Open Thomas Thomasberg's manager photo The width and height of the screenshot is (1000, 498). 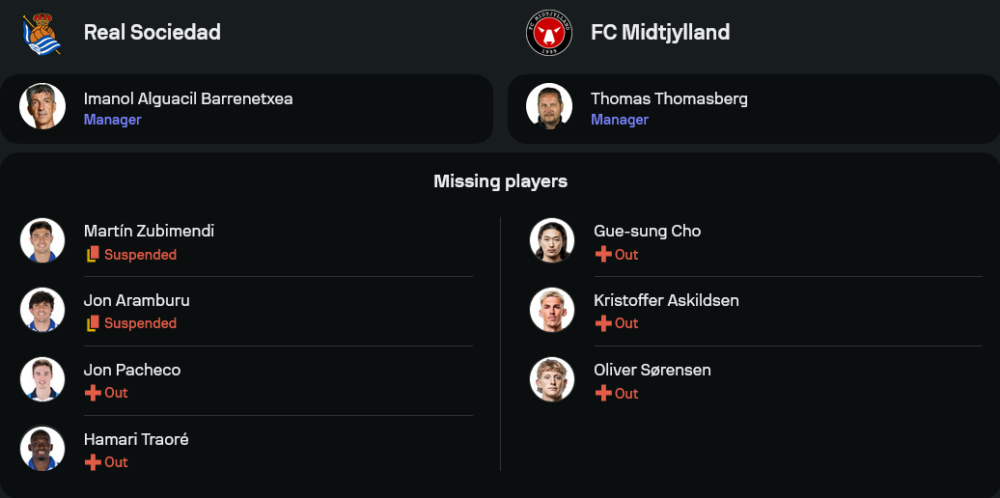[x=549, y=107]
